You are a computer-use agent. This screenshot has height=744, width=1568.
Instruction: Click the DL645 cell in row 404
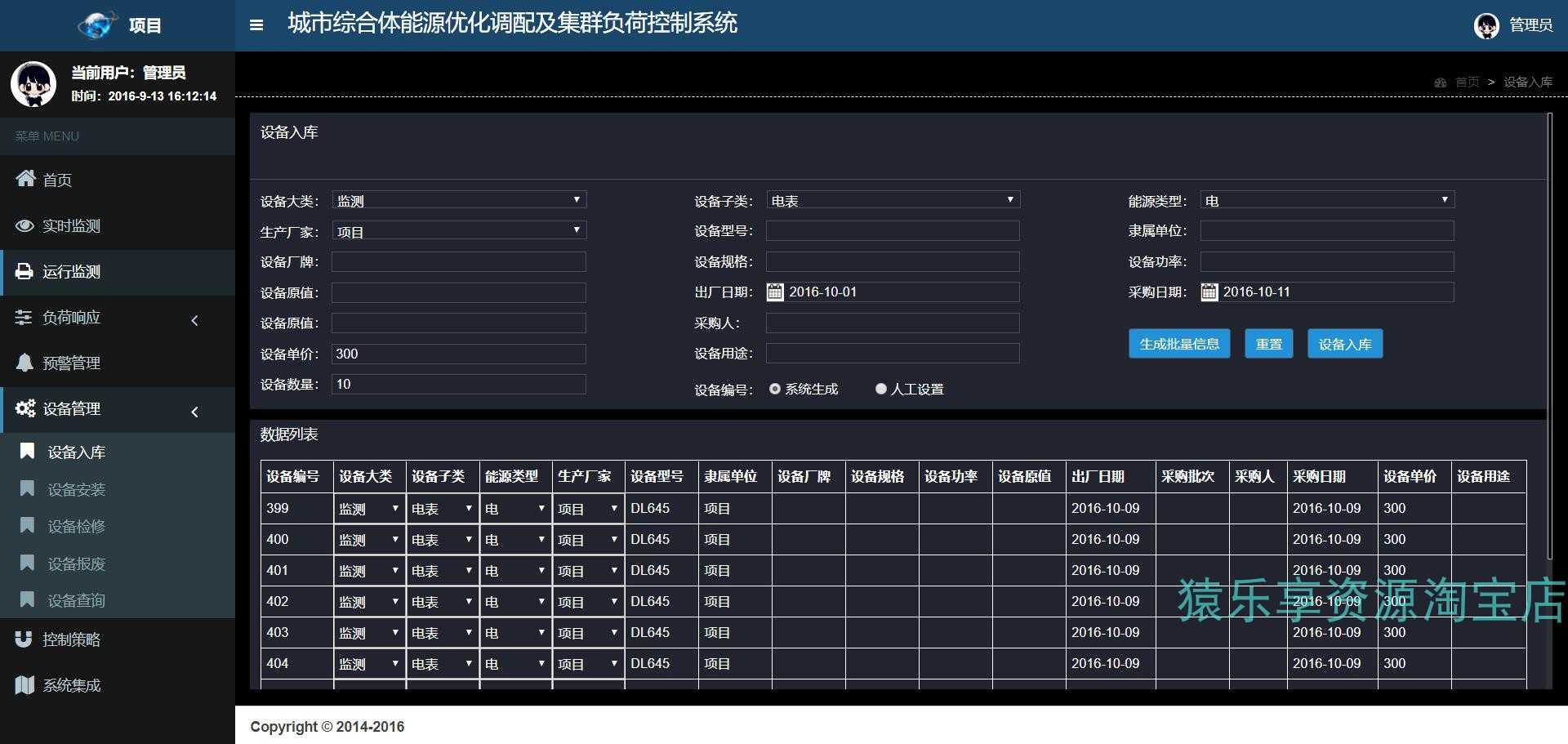point(661,663)
